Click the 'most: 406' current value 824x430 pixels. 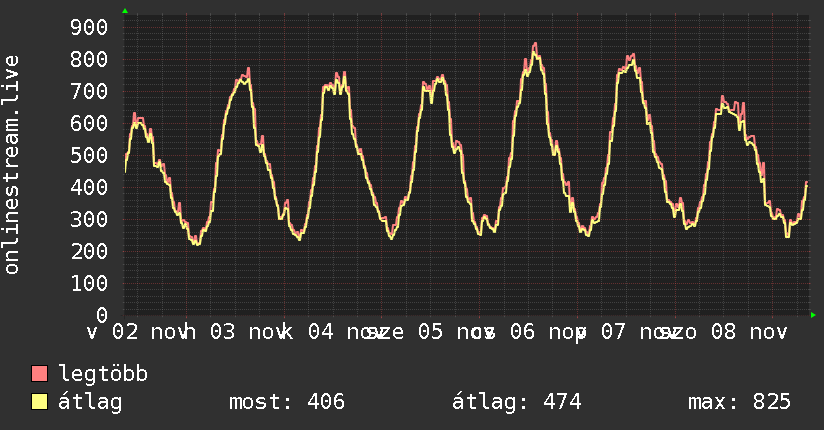click(286, 402)
